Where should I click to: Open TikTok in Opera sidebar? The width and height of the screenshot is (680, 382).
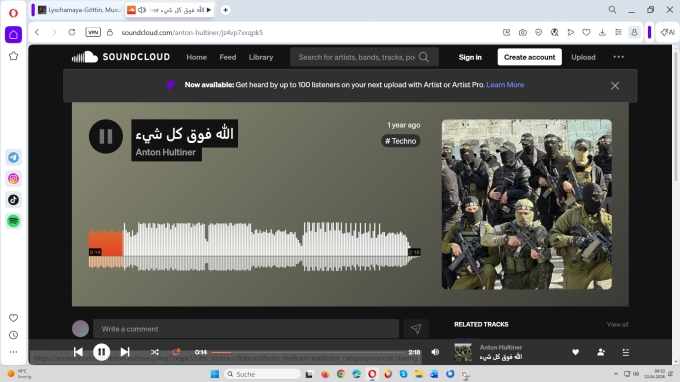pos(13,200)
